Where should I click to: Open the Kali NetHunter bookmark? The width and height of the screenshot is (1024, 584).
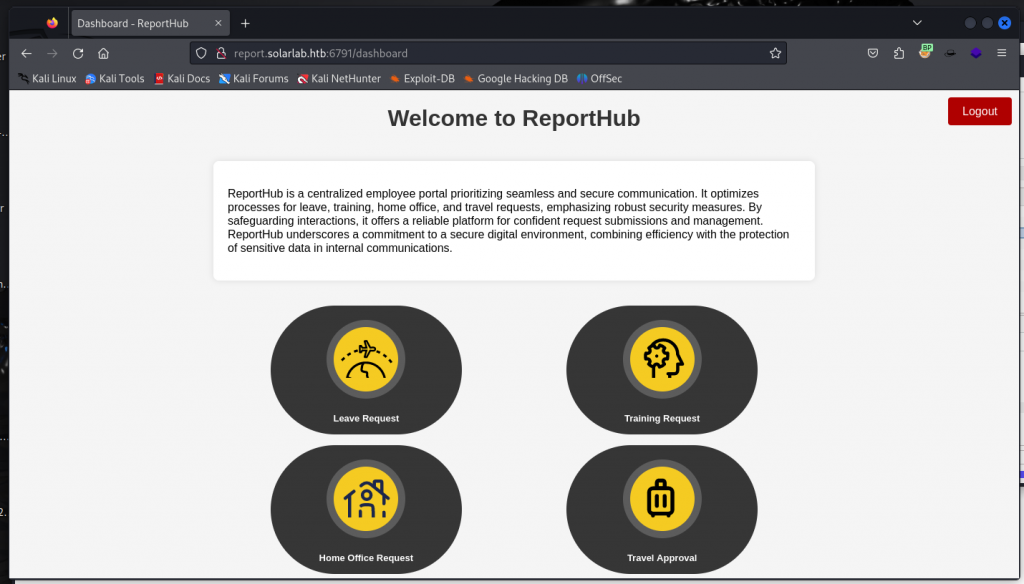coord(339,78)
